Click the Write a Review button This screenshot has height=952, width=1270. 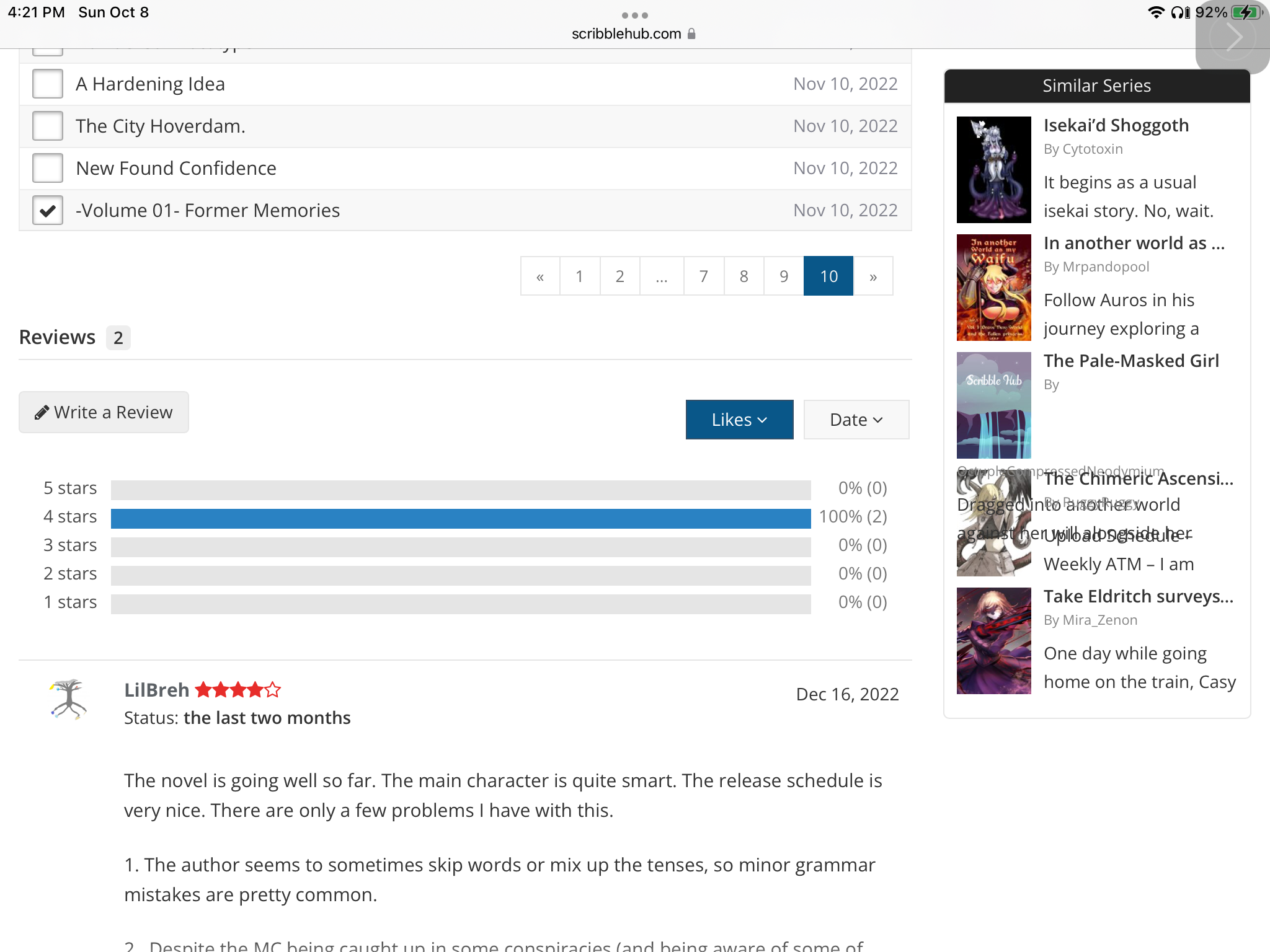tap(104, 412)
